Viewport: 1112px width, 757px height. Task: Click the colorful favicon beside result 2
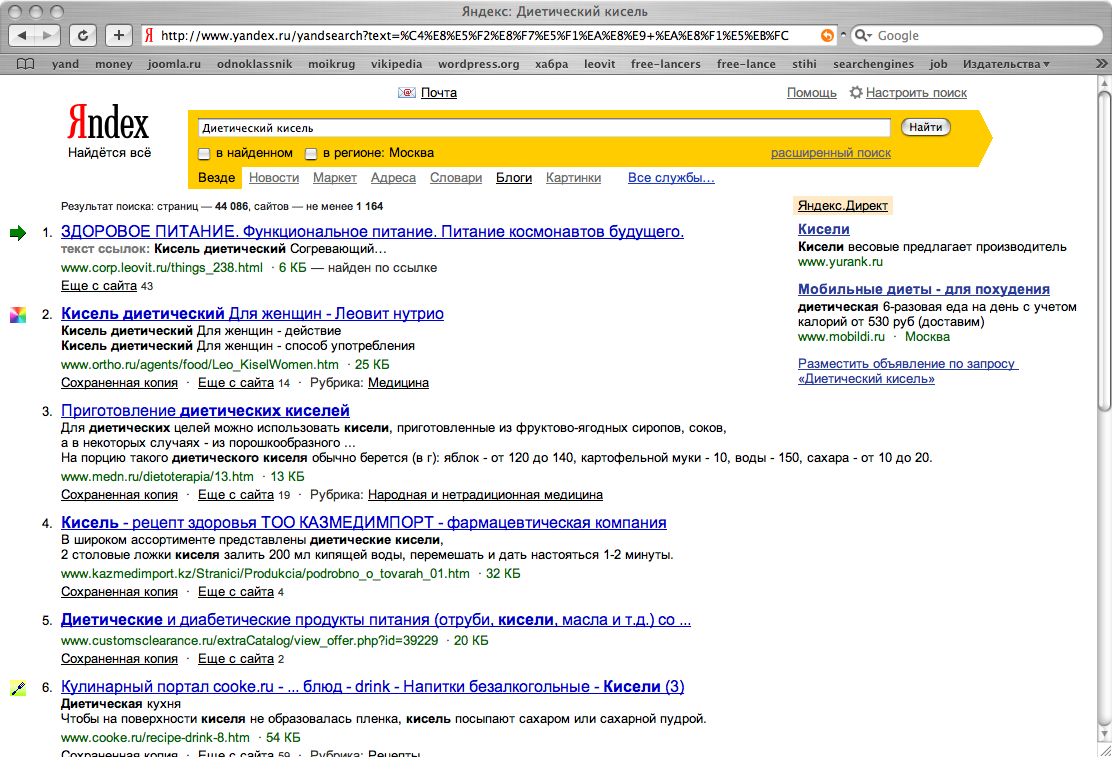18,315
